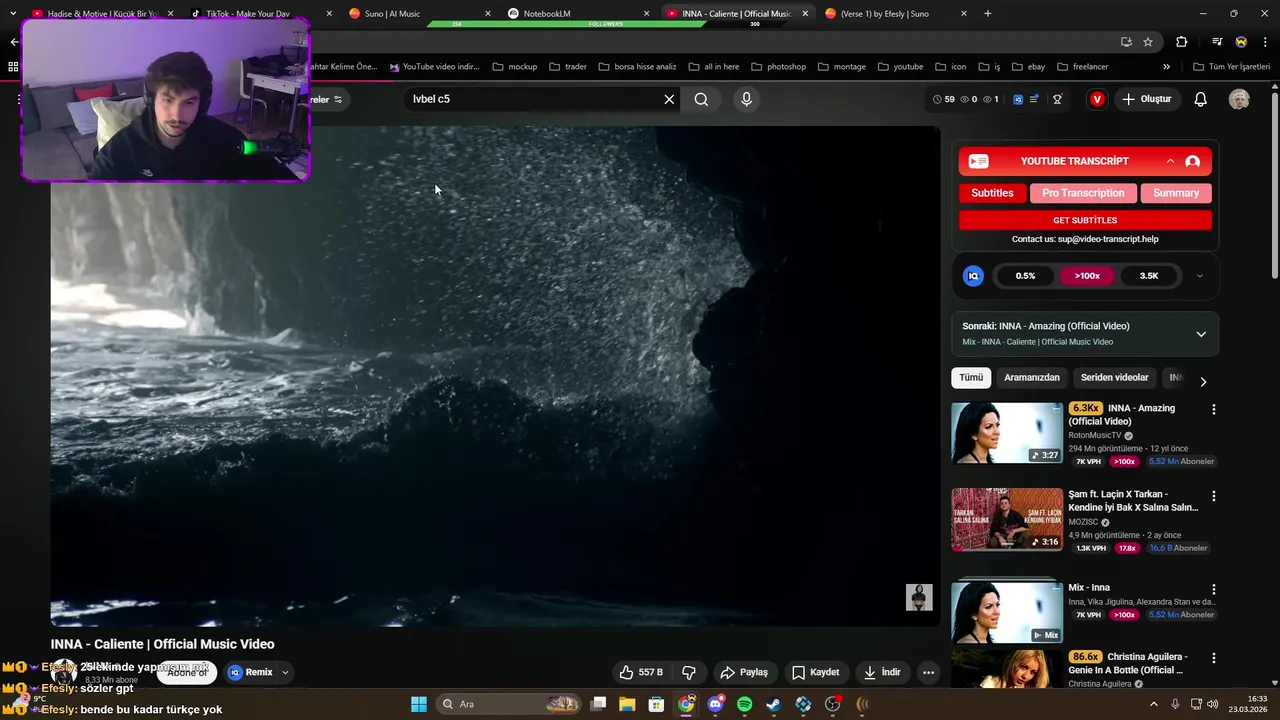This screenshot has width=1280, height=720.
Task: Download video with the İndir button
Action: click(x=882, y=672)
